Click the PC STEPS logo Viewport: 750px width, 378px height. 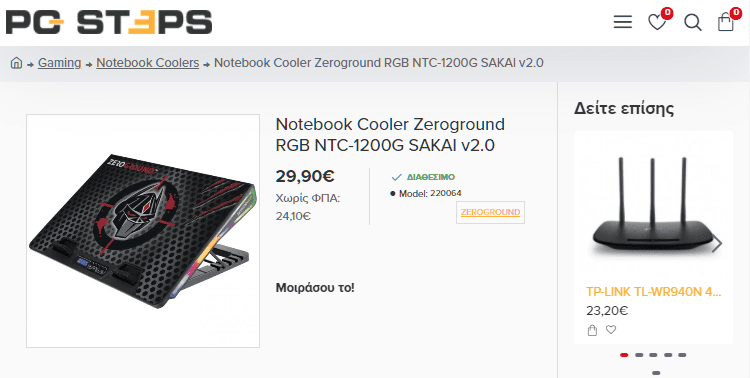pyautogui.click(x=109, y=22)
